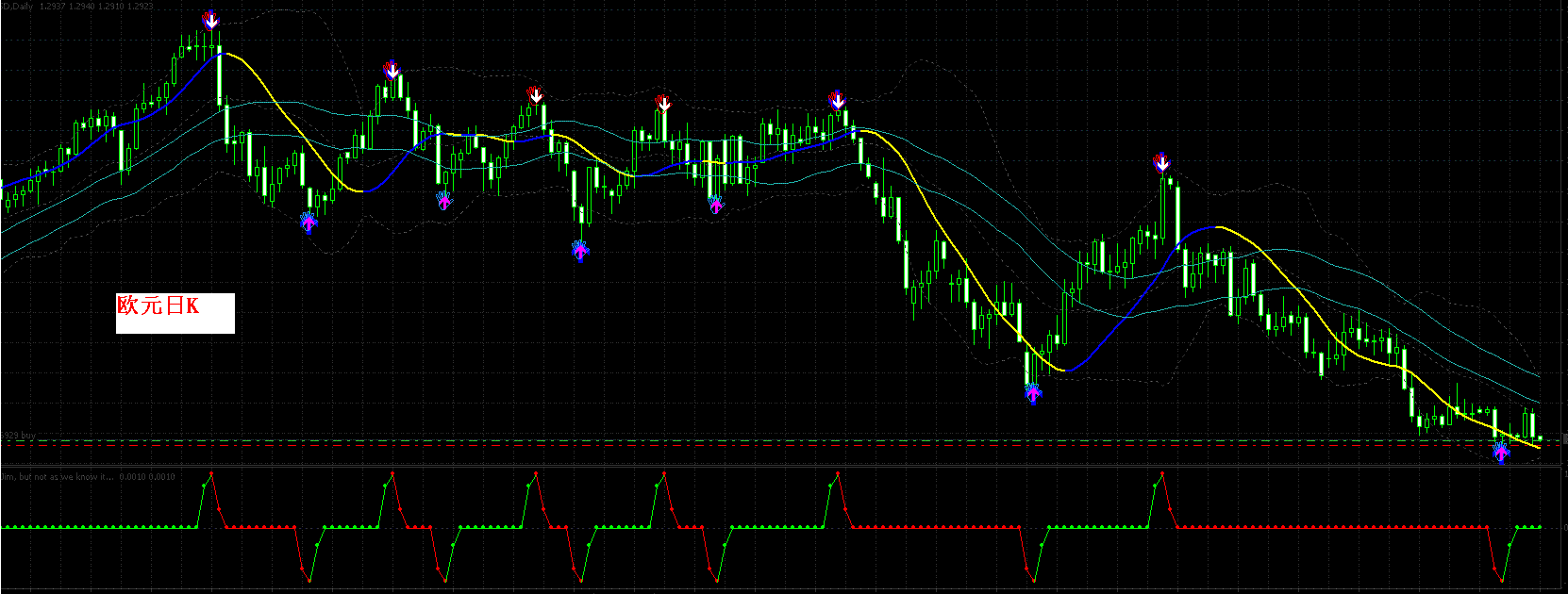Select the fourth magenta buy arrow from left
Viewport: 1568px width, 594px height.
(x=715, y=204)
